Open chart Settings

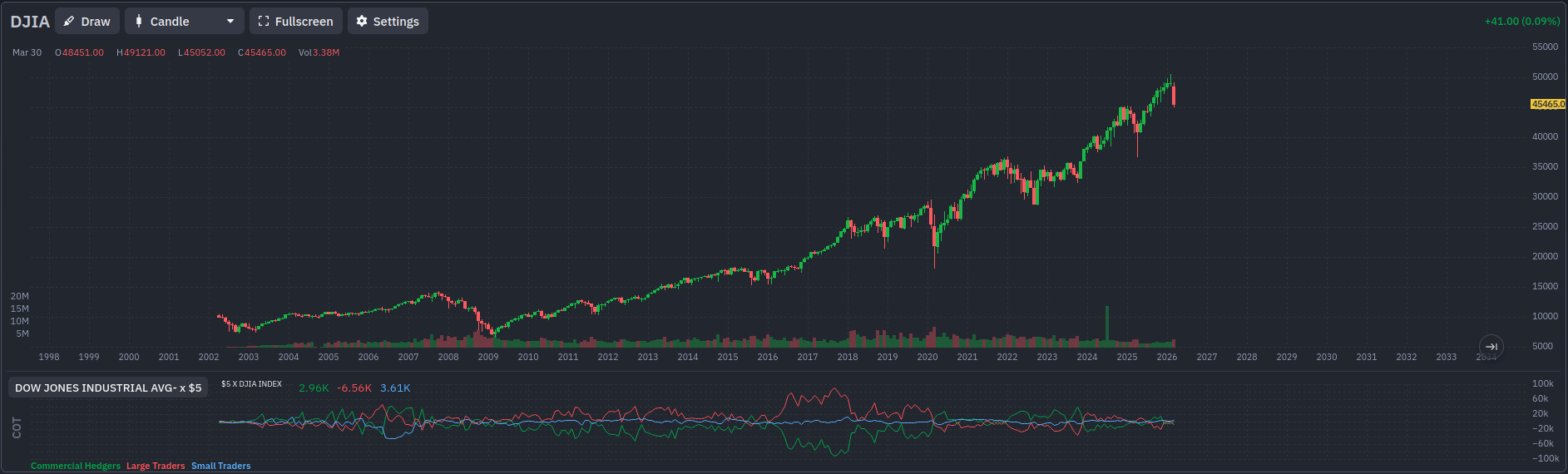388,22
